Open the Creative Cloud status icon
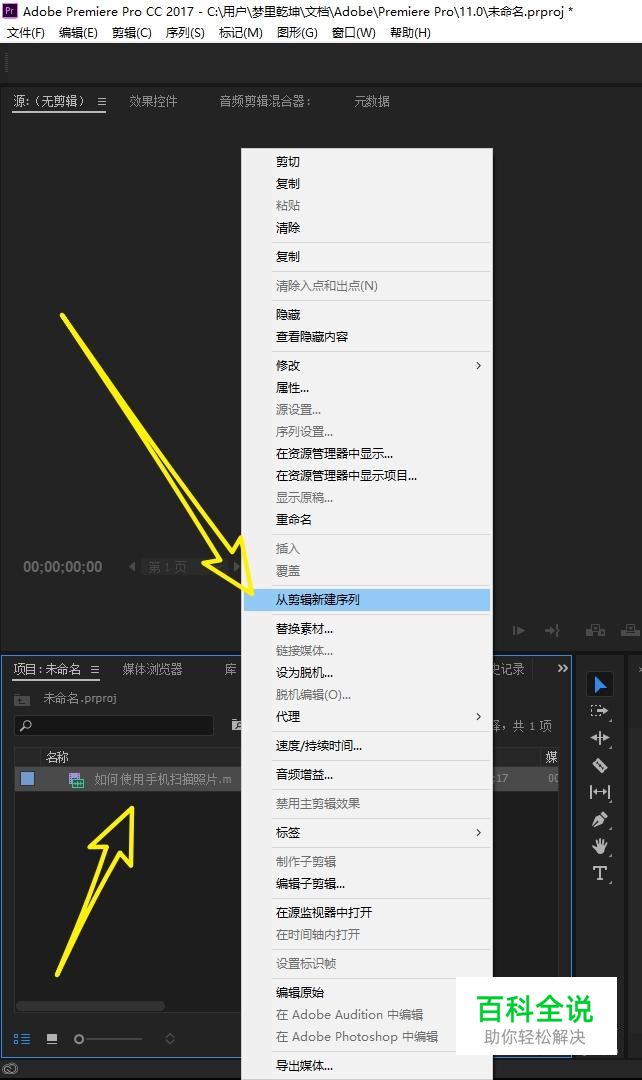642x1080 pixels. [10, 1070]
